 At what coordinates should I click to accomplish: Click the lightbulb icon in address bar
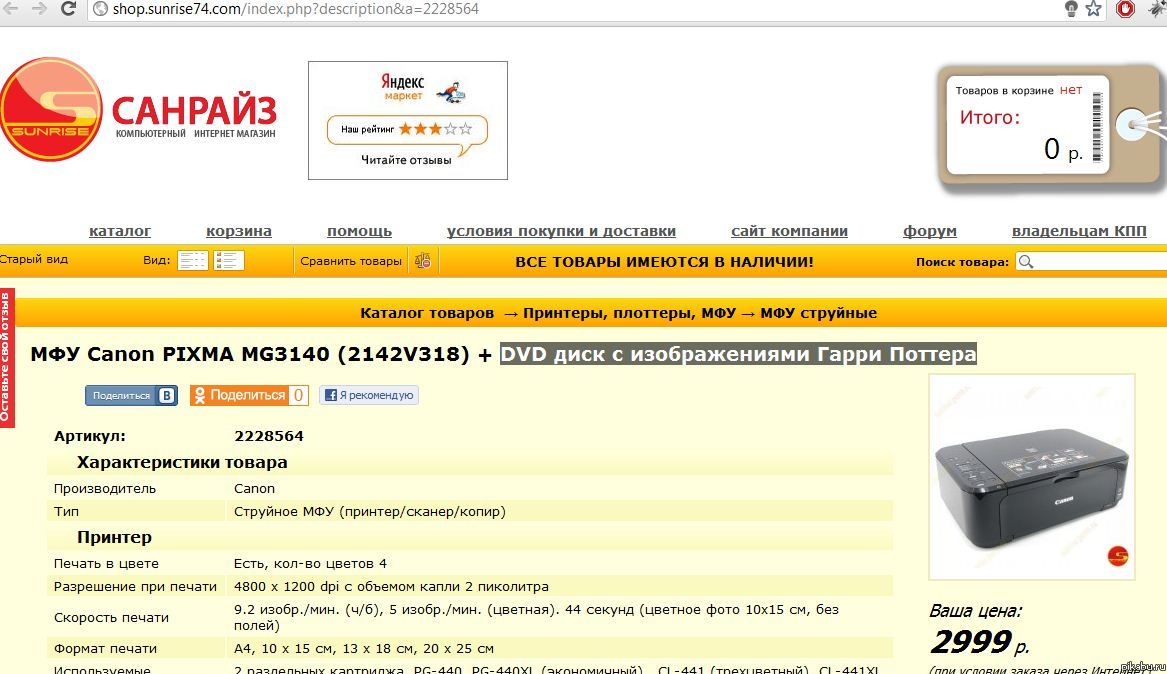point(1071,9)
